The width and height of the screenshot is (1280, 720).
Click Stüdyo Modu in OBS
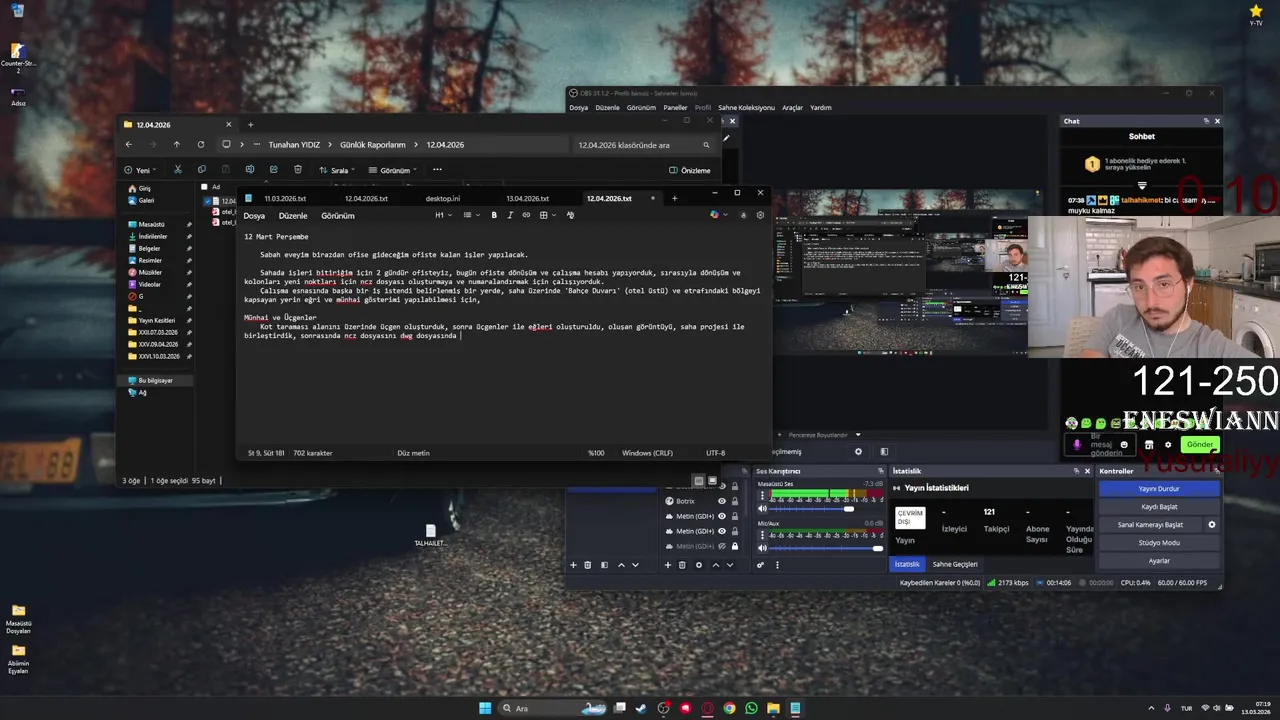[x=1159, y=543]
